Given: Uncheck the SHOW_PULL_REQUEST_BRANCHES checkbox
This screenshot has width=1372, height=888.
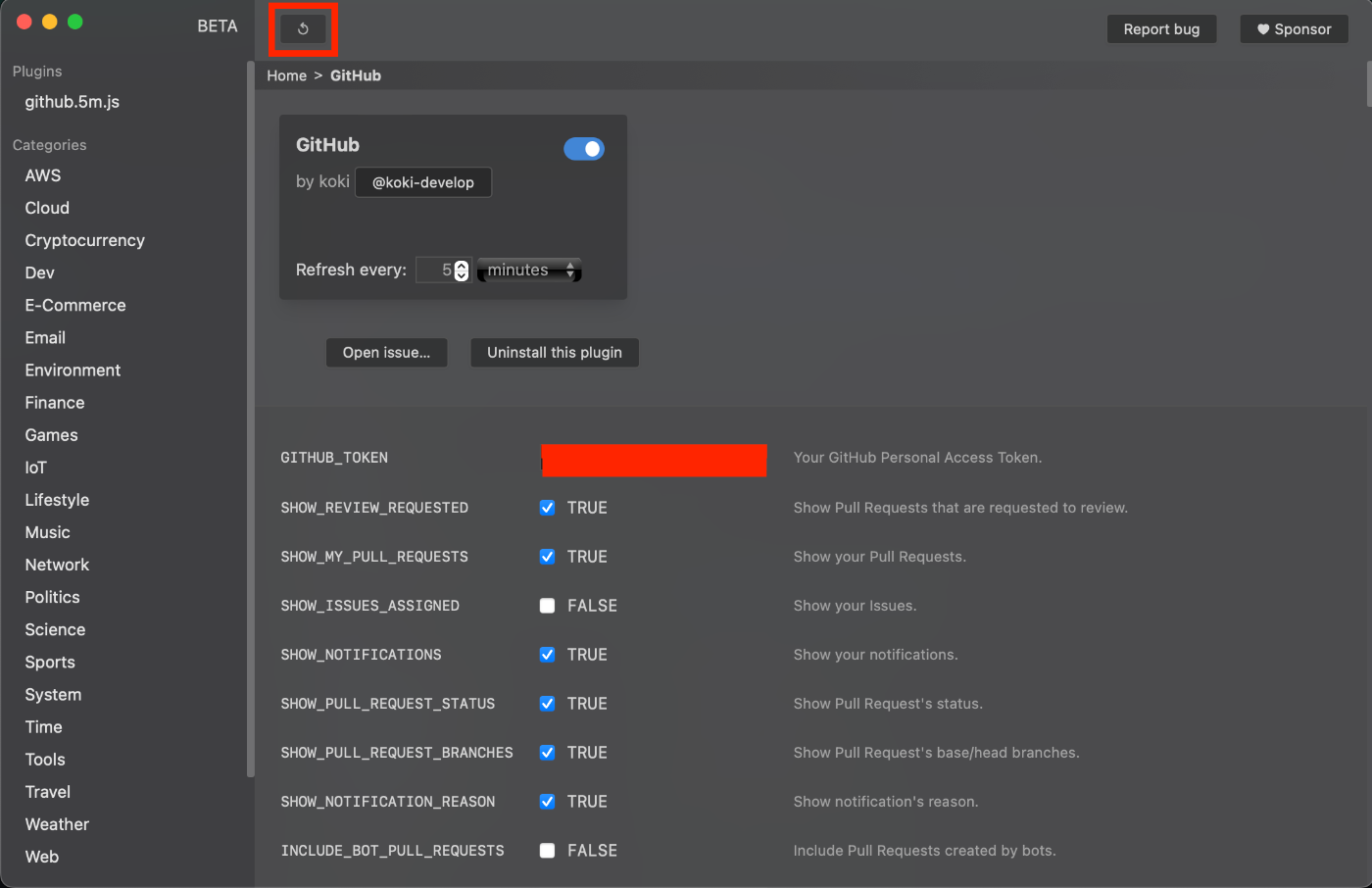Looking at the screenshot, I should (548, 753).
